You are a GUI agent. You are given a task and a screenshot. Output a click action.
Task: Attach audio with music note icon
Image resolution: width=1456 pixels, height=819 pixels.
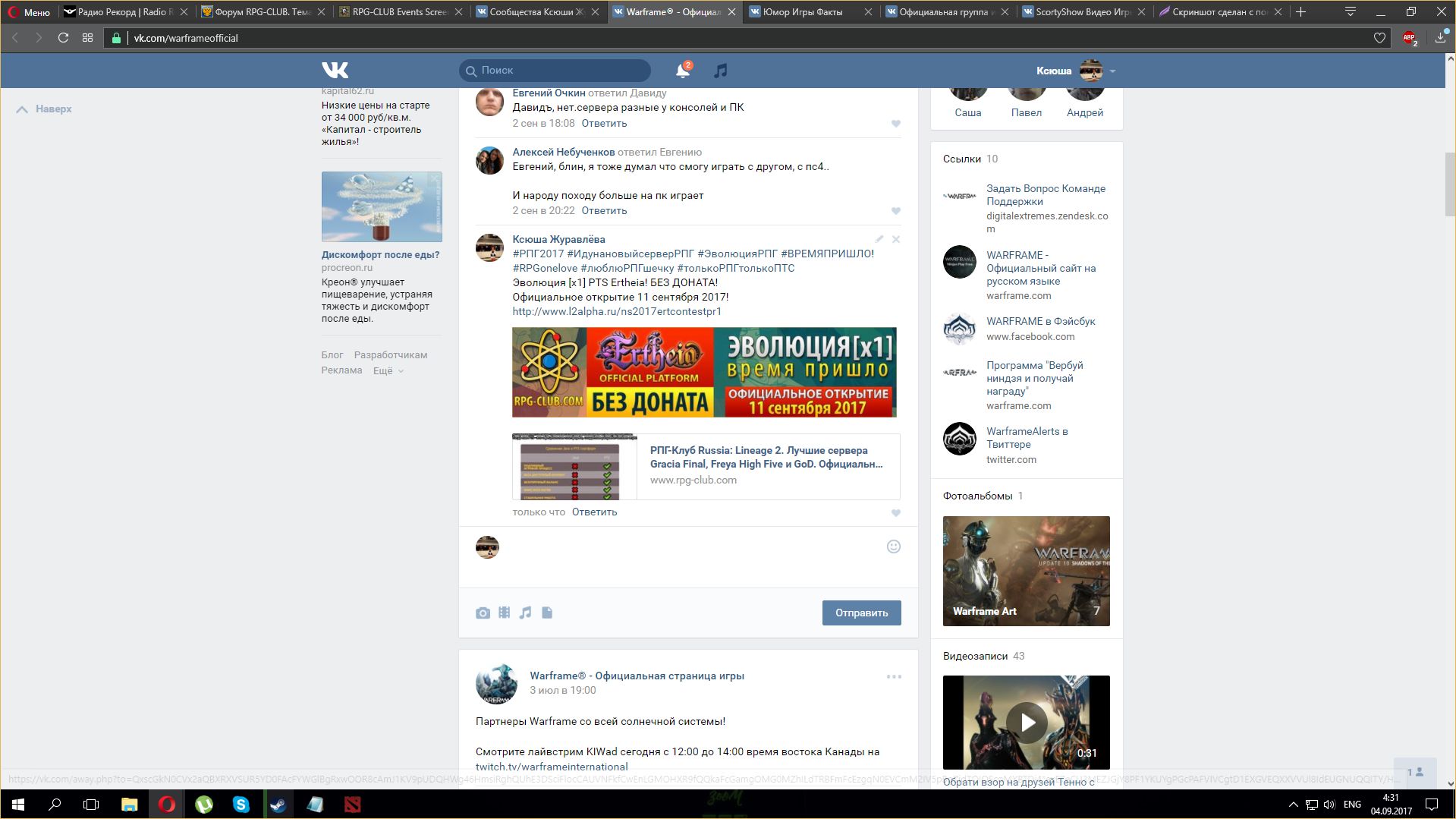[525, 613]
